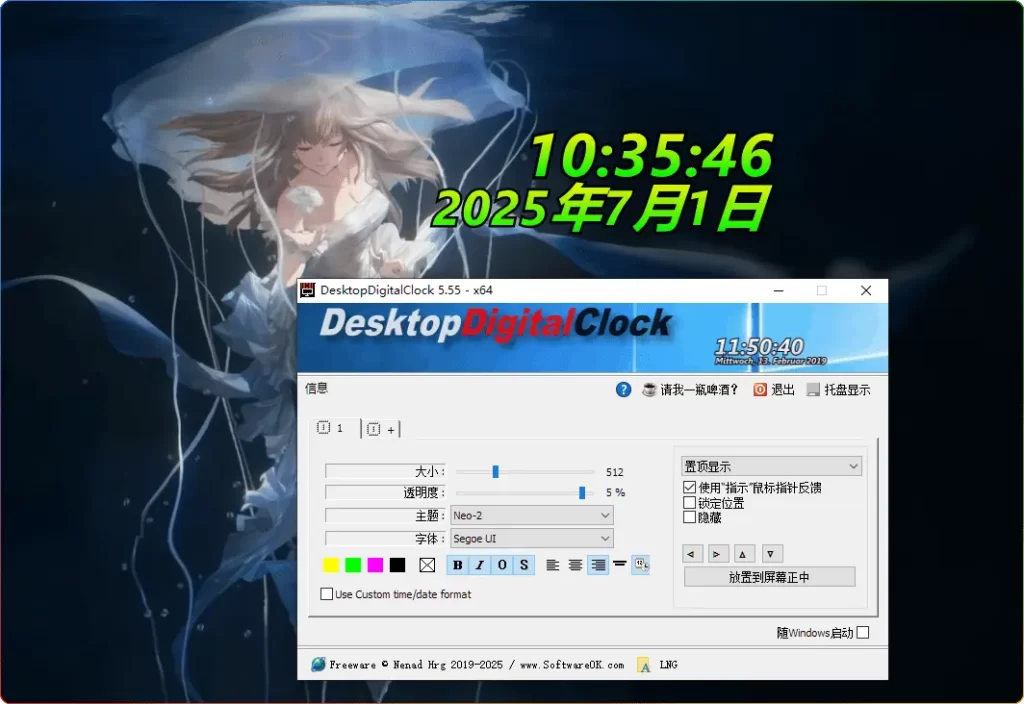Close the DesktopDigitalClock window
Viewport: 1024px width, 704px height.
coord(866,291)
